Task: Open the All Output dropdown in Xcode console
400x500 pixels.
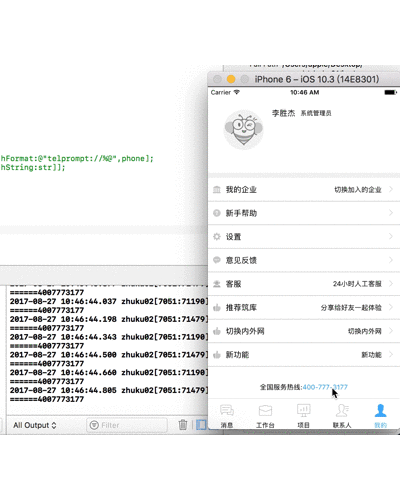Action: pos(35,425)
